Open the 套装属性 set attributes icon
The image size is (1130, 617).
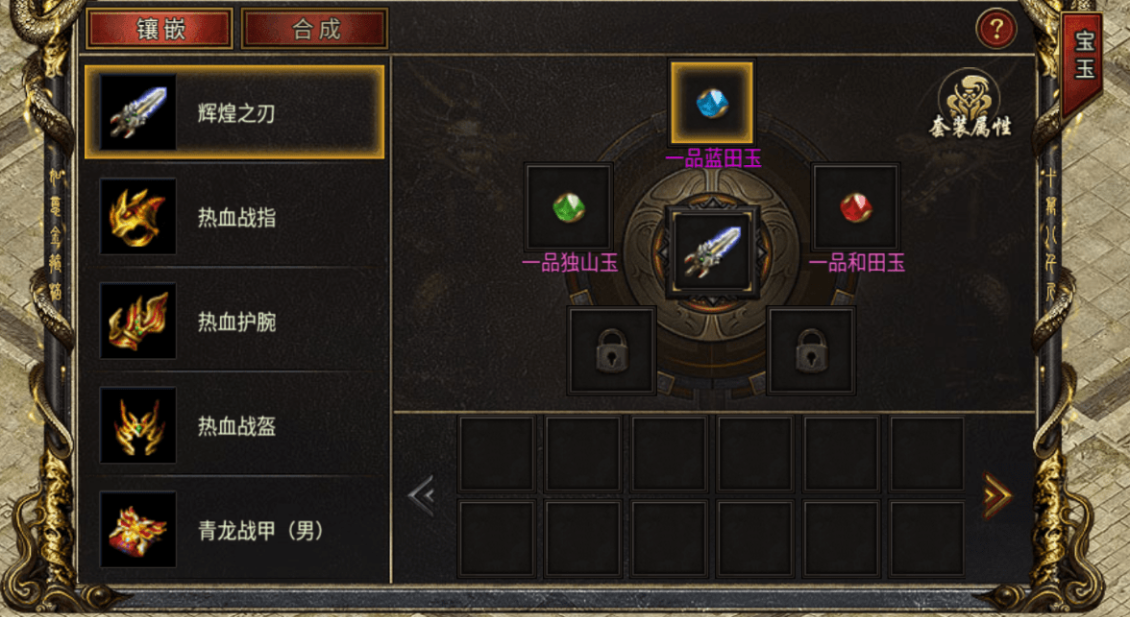tap(970, 103)
